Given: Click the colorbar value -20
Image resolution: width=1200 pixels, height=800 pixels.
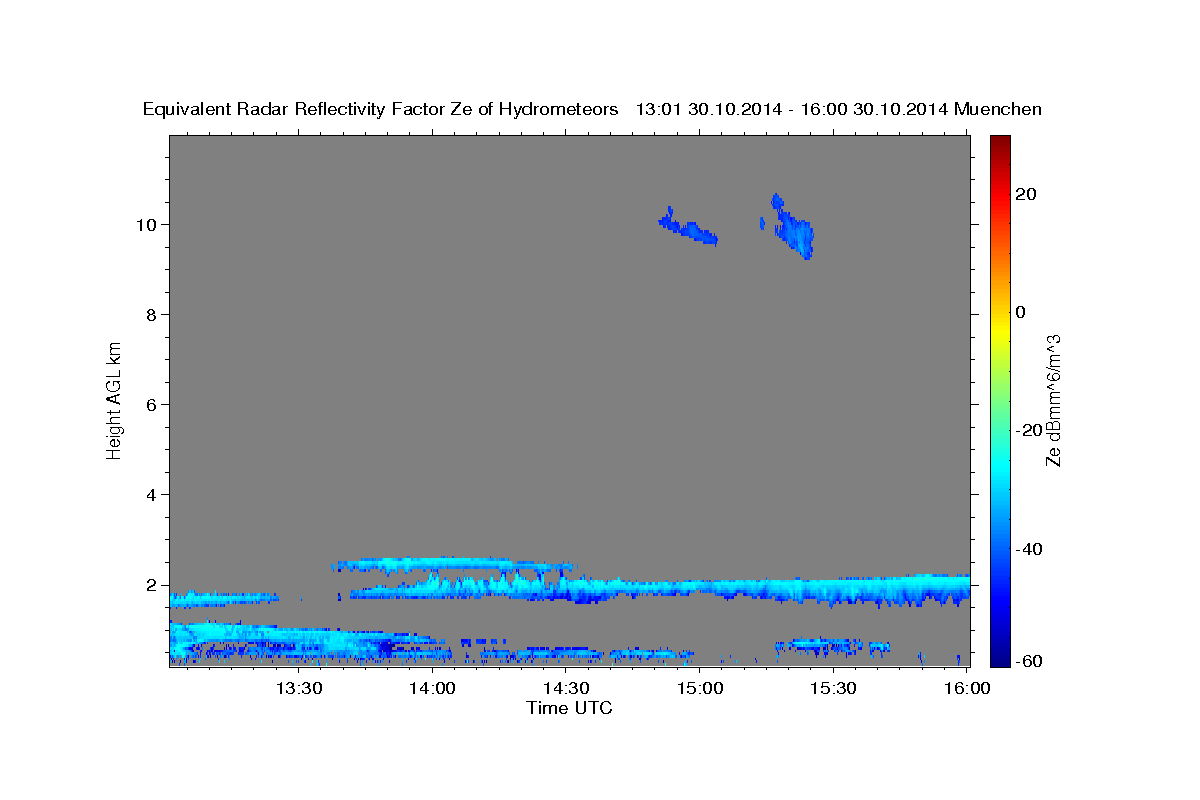Looking at the screenshot, I should pyautogui.click(x=1028, y=430).
